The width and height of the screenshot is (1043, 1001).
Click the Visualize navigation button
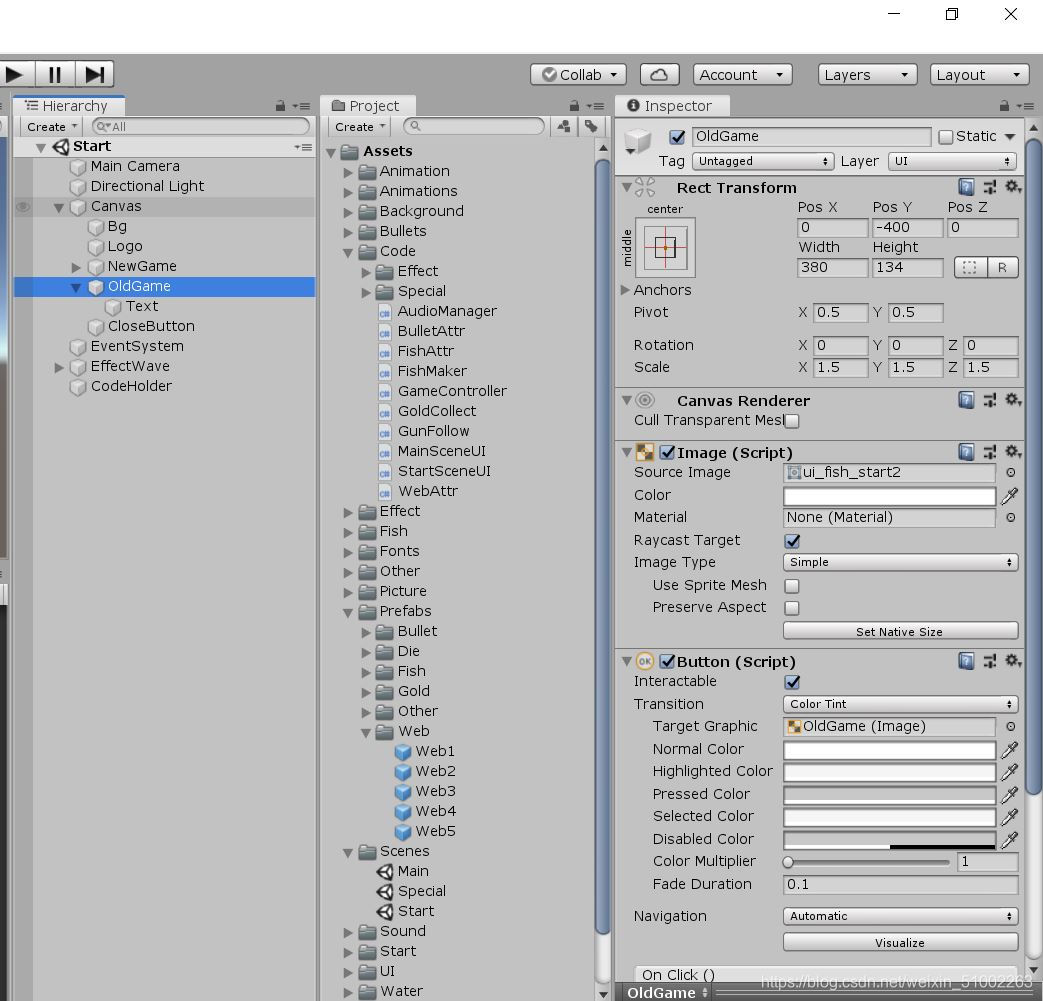click(x=899, y=943)
